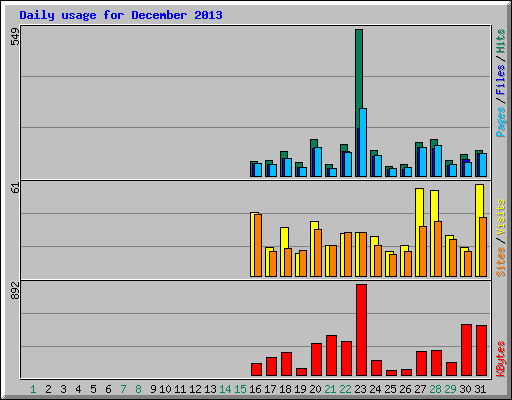Click day 23 on the x-axis
The image size is (512, 400).
tap(360, 389)
